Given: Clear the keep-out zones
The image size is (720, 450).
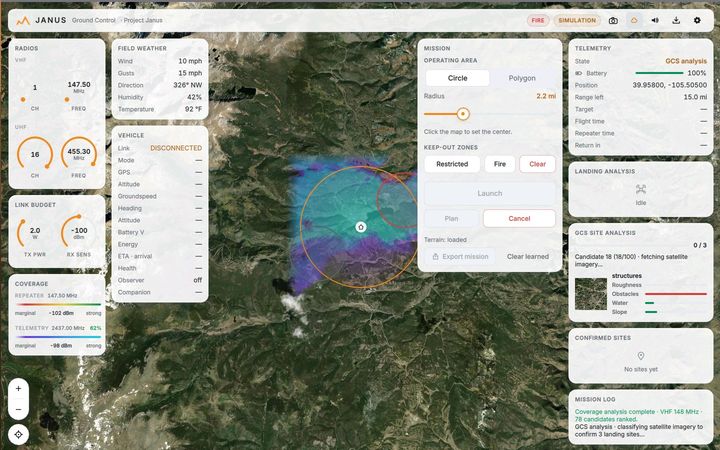Looking at the screenshot, I should click(x=537, y=164).
